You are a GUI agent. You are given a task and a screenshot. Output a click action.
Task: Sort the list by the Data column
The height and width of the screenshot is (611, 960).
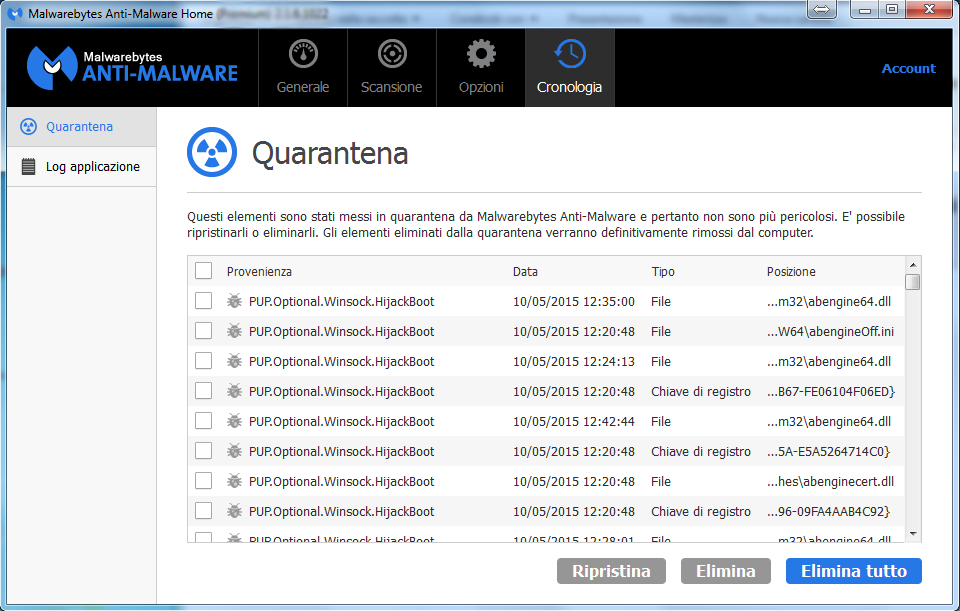point(525,272)
